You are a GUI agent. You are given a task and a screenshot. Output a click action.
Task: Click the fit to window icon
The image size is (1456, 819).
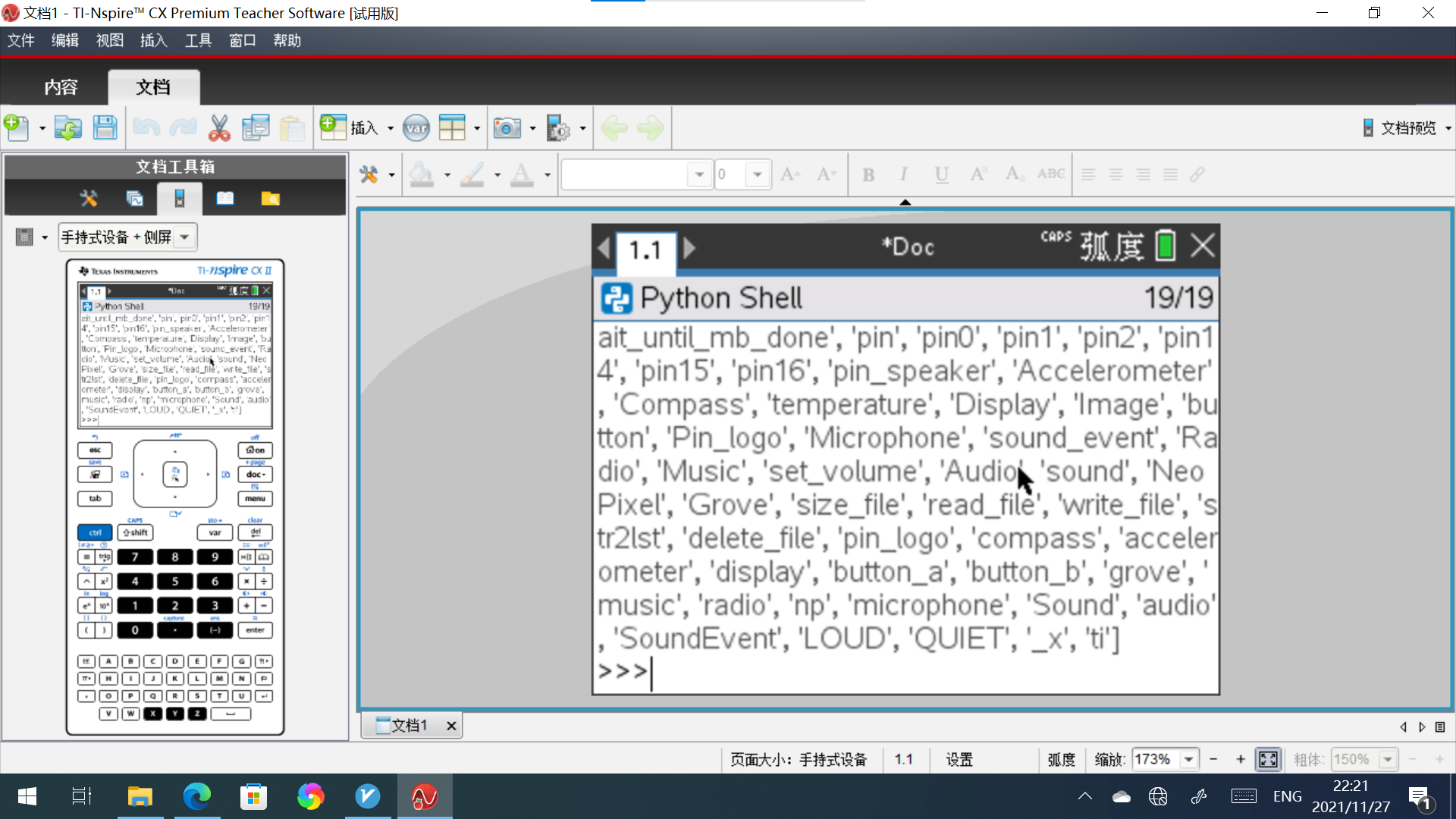(x=1268, y=759)
